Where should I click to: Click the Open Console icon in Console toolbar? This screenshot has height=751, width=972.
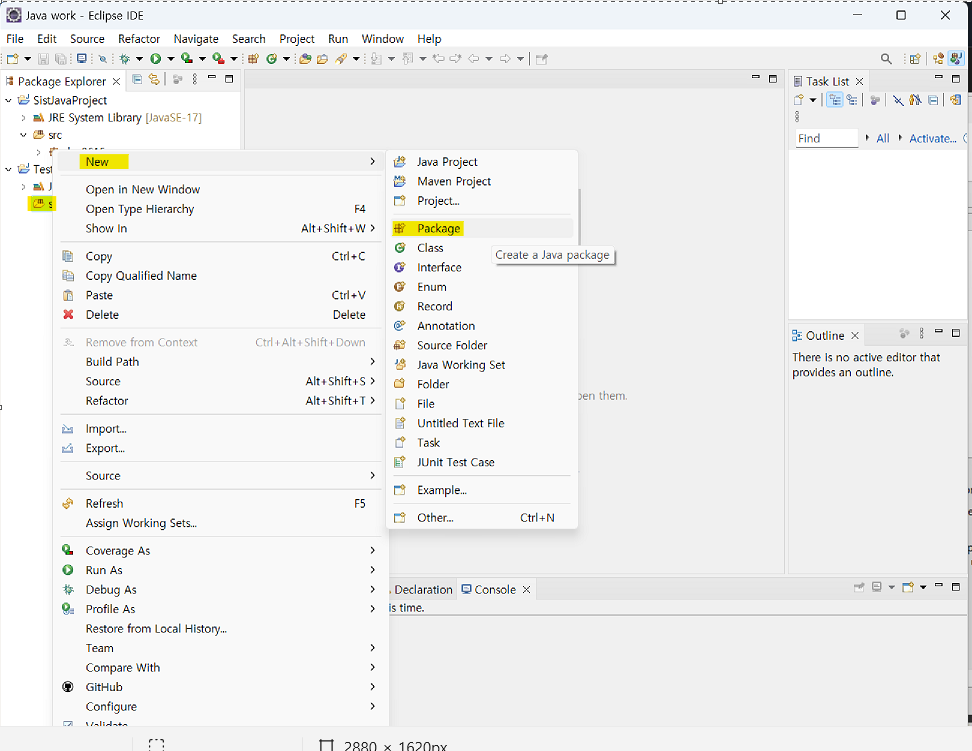point(908,587)
